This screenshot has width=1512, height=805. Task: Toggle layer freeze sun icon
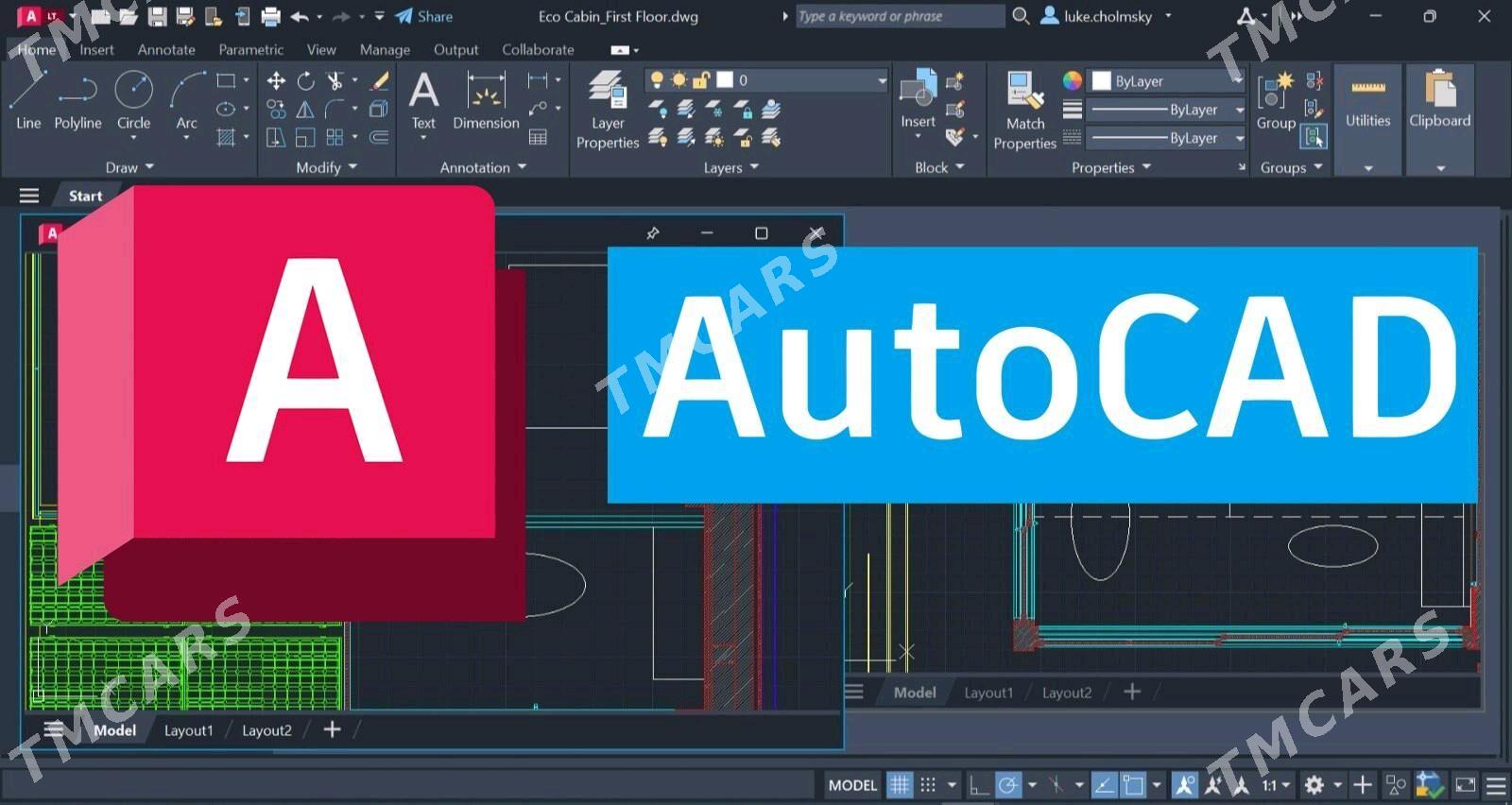(679, 80)
